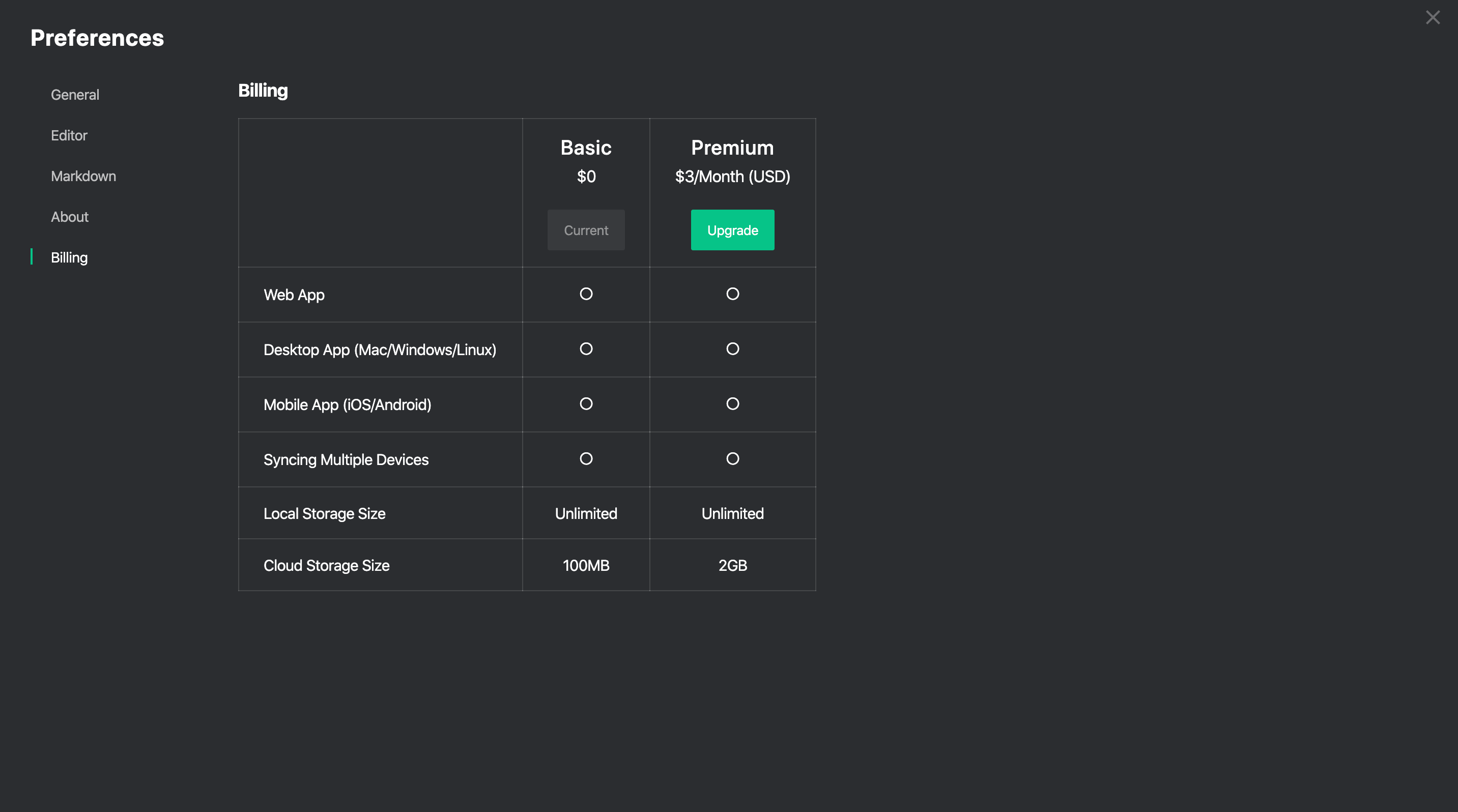1458x812 pixels.
Task: Click Basic circle icon for Desktop App
Action: pyautogui.click(x=586, y=349)
